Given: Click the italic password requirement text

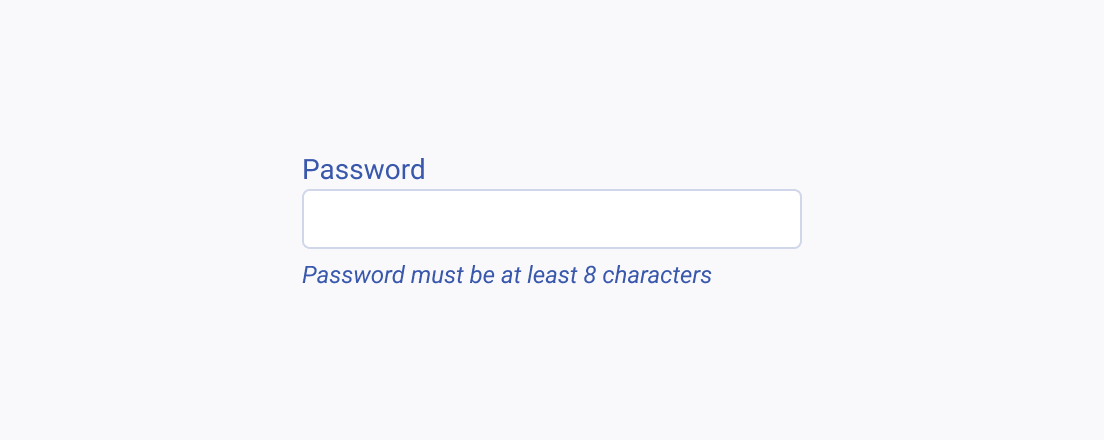Looking at the screenshot, I should [507, 275].
